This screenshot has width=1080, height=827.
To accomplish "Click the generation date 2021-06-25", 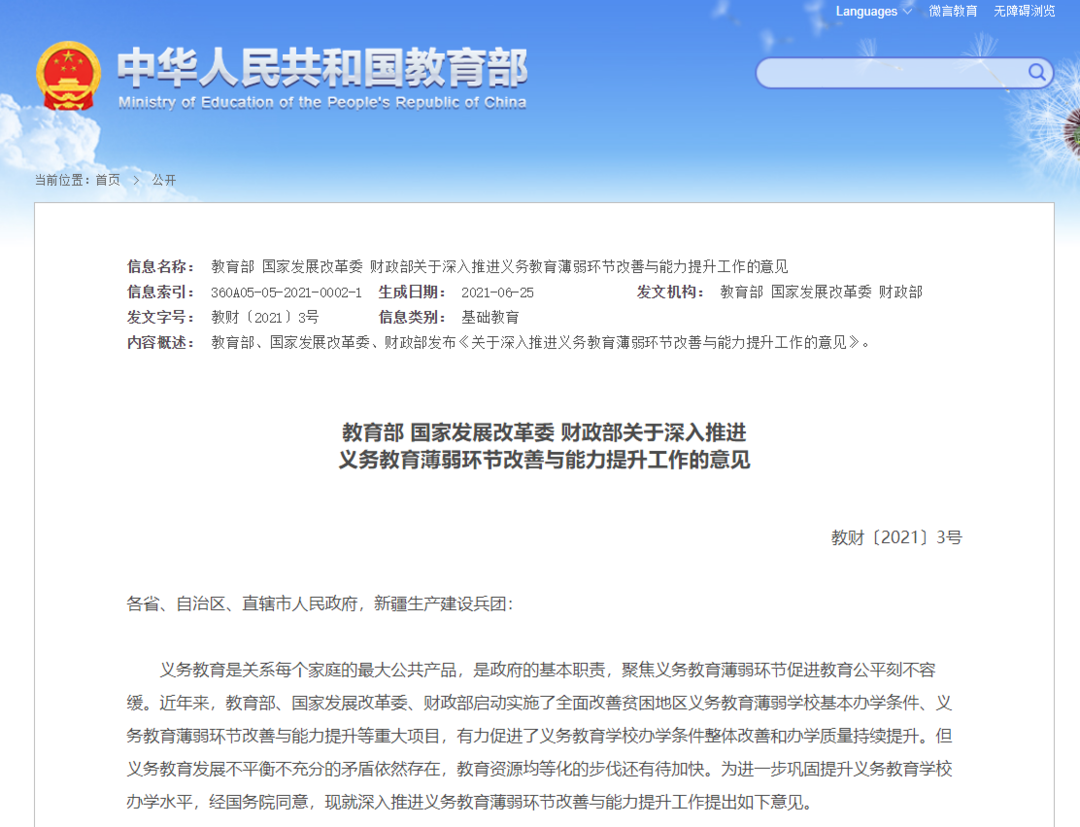I will click(x=497, y=293).
